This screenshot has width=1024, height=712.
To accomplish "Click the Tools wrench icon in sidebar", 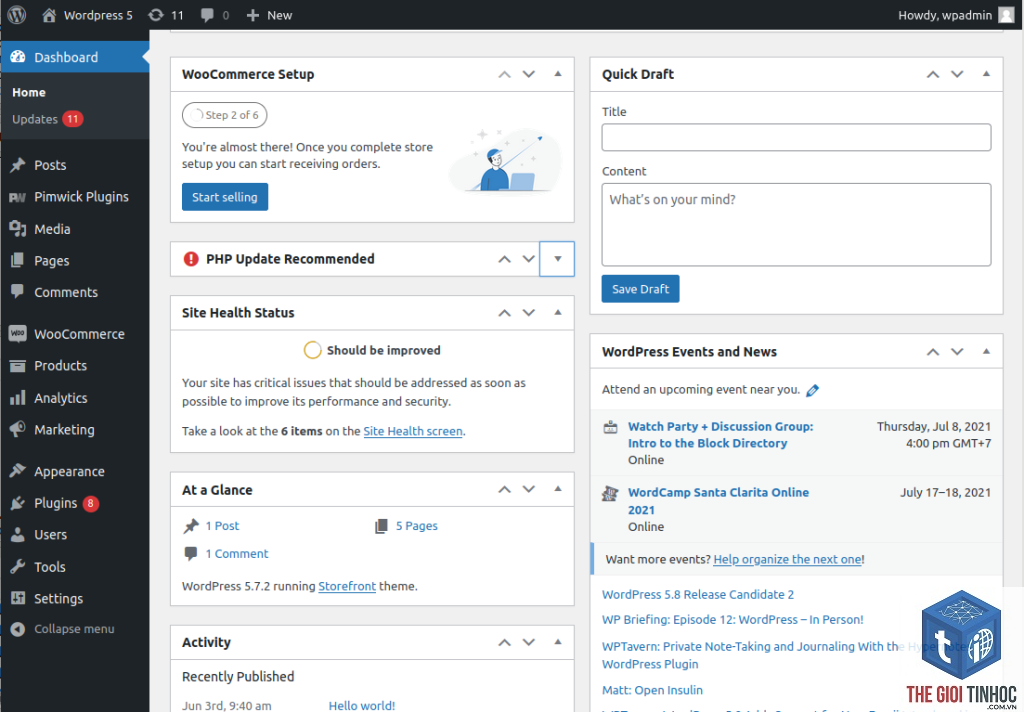I will pyautogui.click(x=18, y=566).
